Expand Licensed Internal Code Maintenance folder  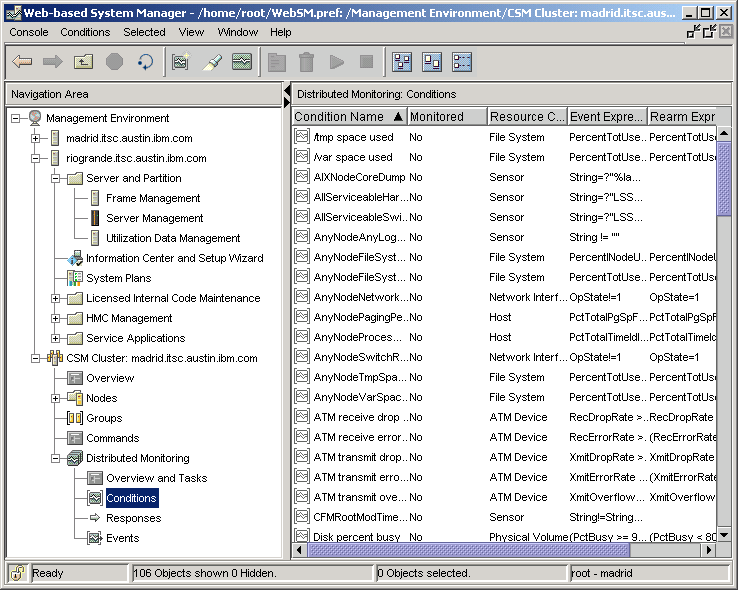click(56, 298)
